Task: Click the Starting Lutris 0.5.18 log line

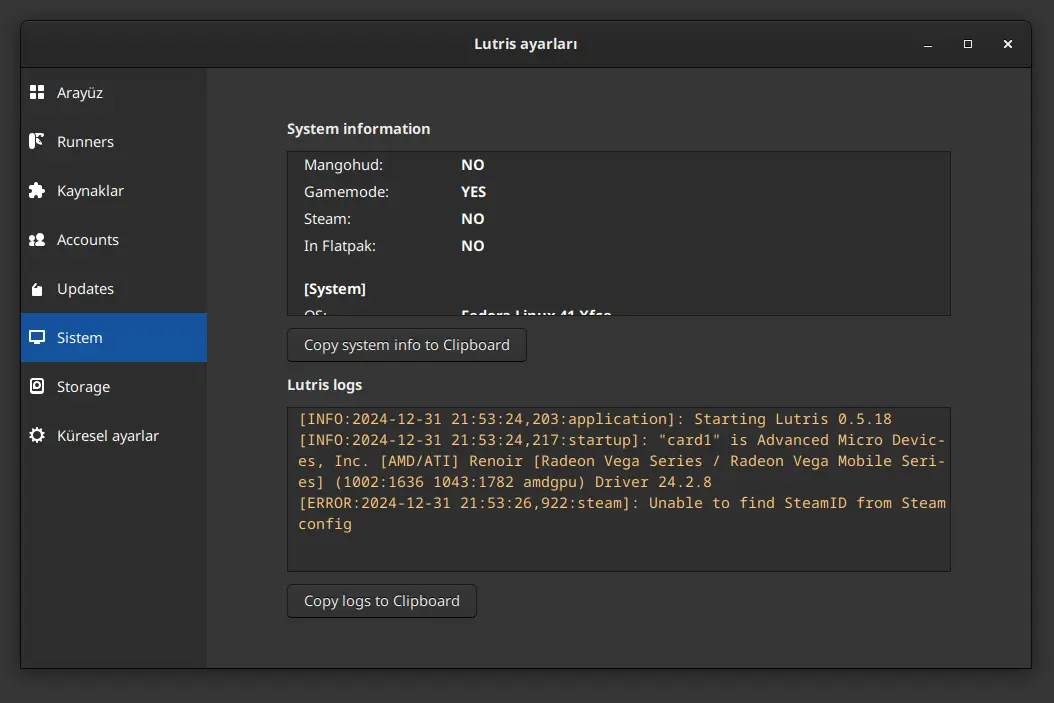Action: 595,419
